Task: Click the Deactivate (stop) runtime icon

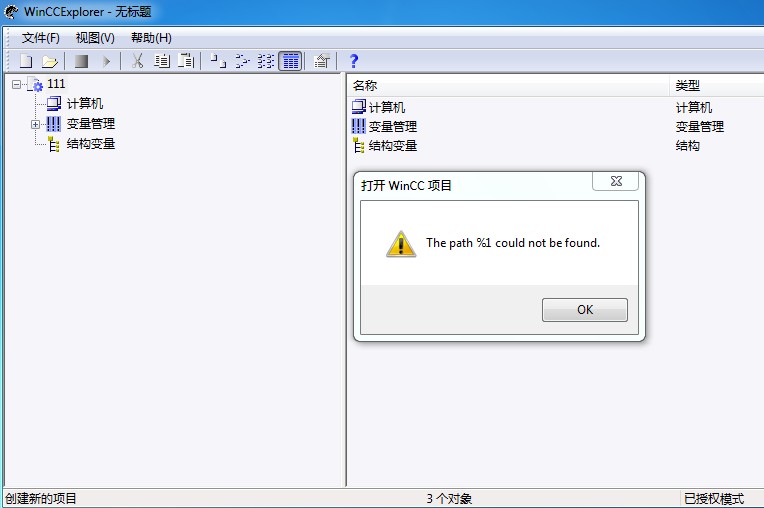Action: click(81, 61)
